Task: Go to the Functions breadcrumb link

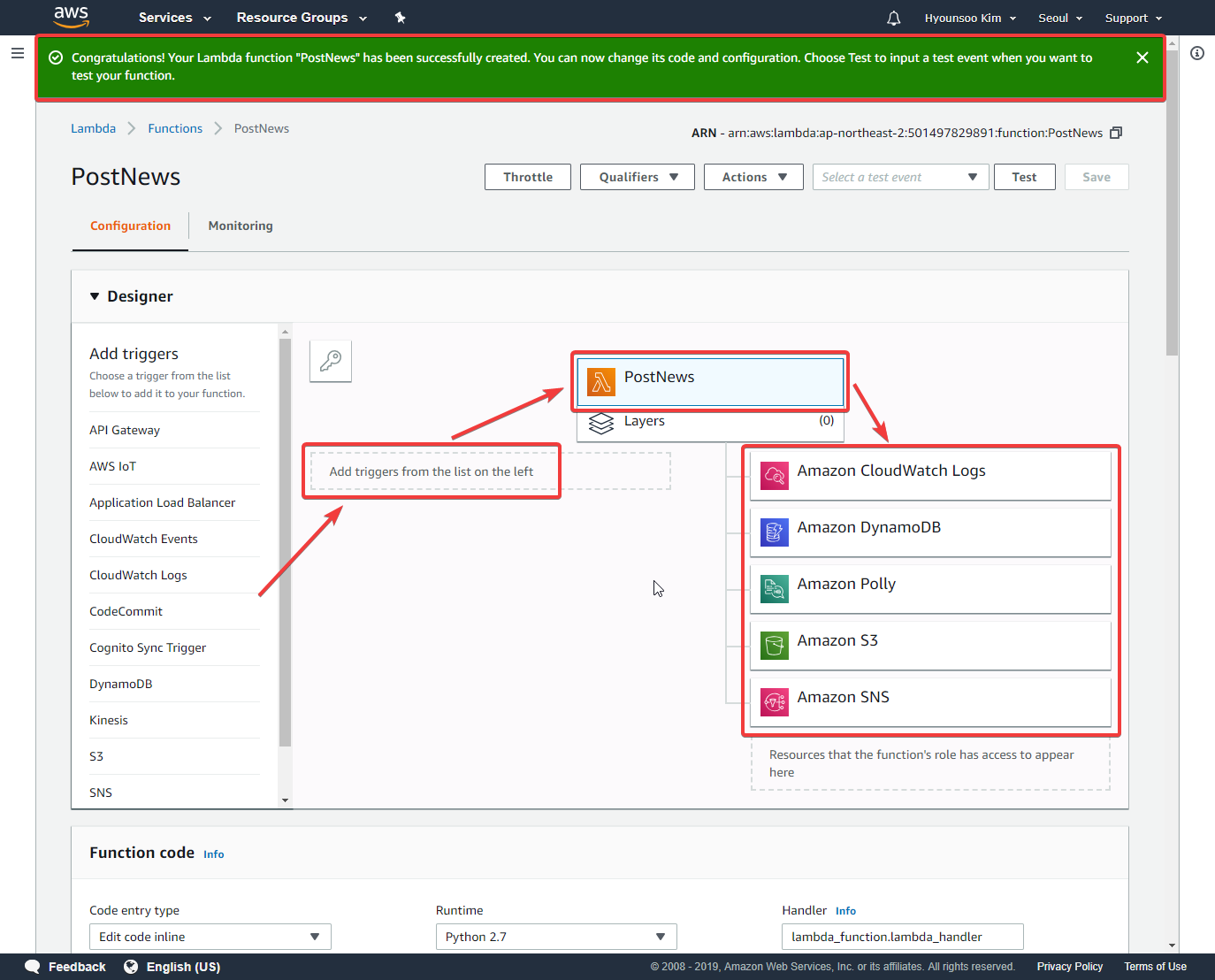Action: (175, 128)
